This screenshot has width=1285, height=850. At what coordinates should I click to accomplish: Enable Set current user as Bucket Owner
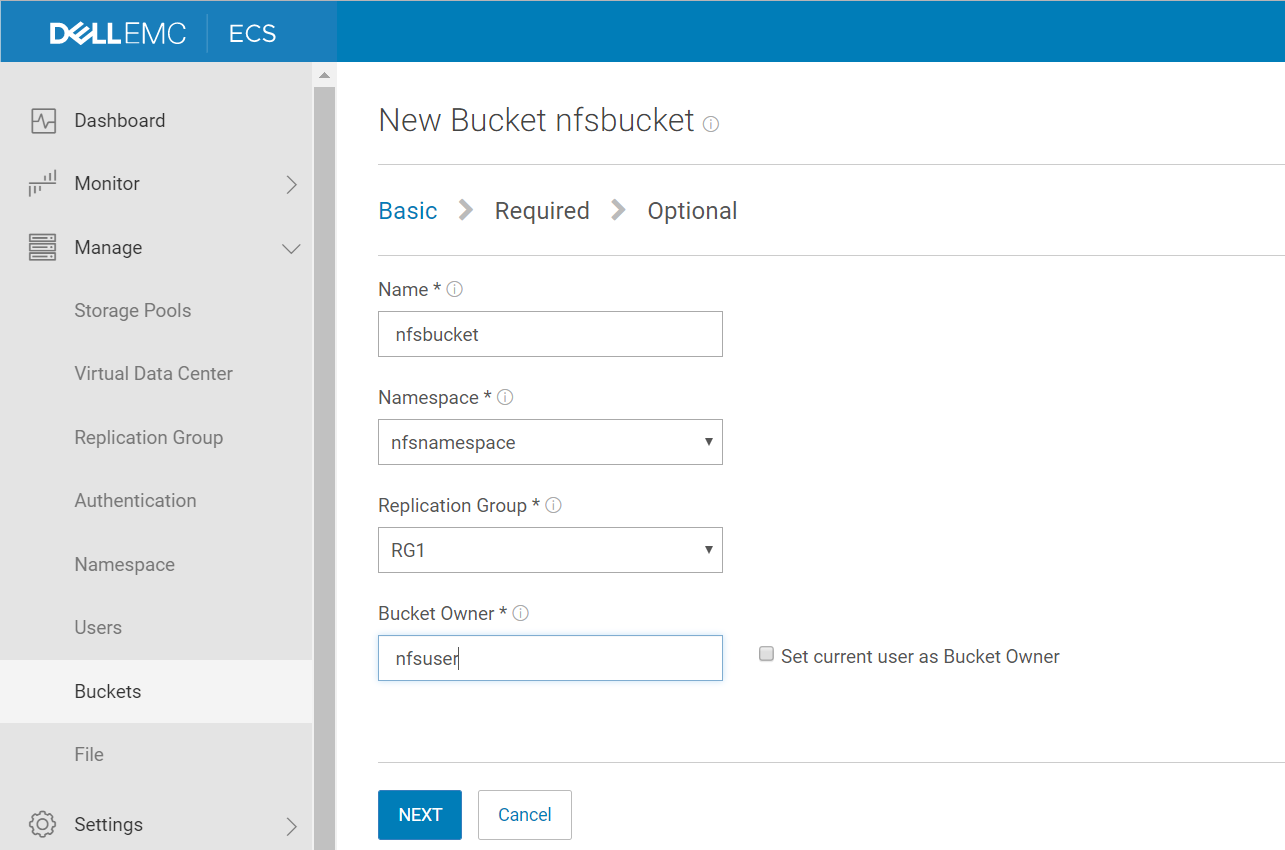pyautogui.click(x=766, y=653)
